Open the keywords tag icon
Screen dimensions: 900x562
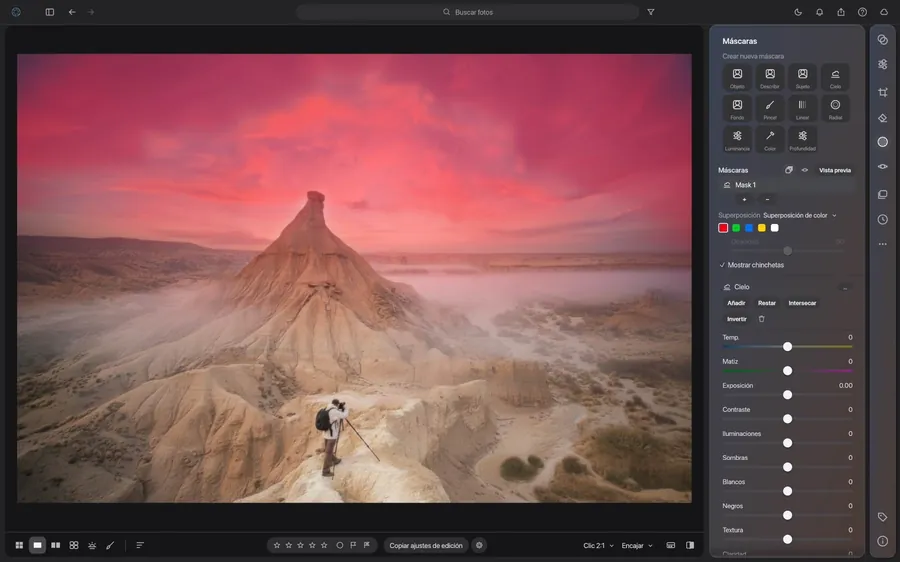(883, 517)
